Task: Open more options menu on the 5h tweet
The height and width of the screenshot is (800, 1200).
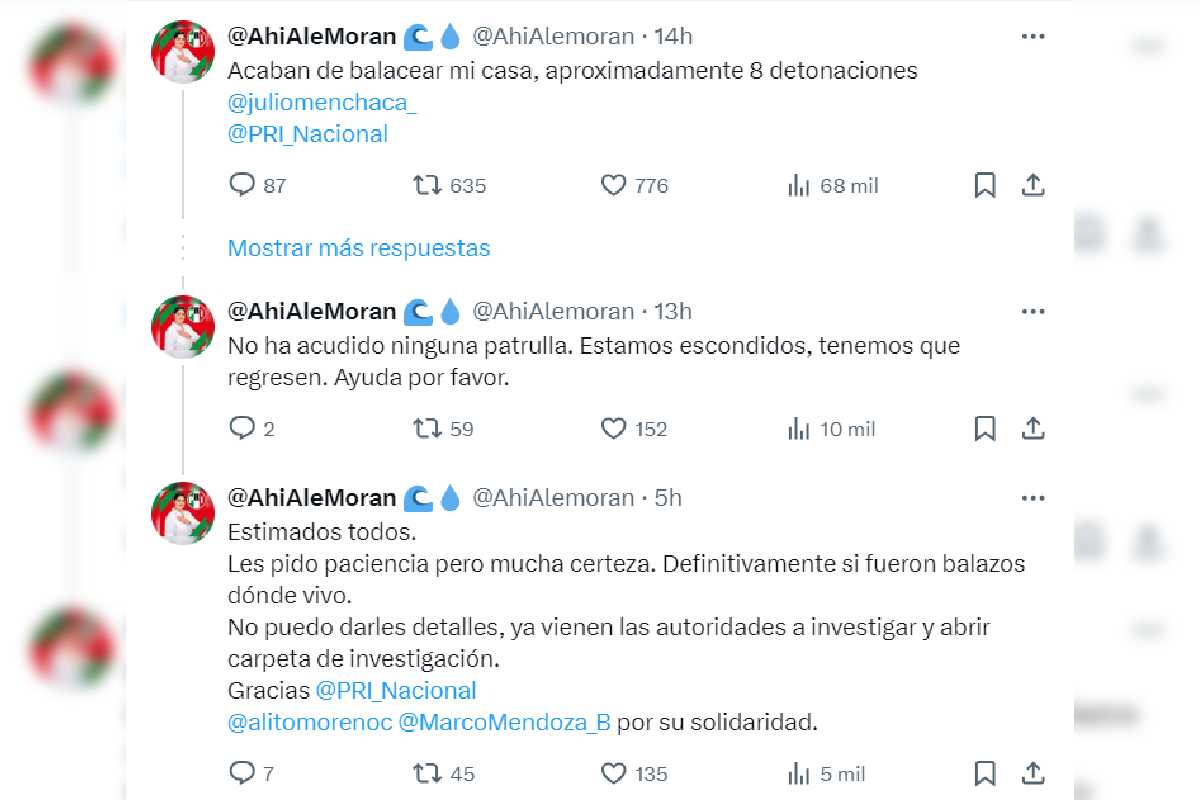Action: click(1033, 497)
